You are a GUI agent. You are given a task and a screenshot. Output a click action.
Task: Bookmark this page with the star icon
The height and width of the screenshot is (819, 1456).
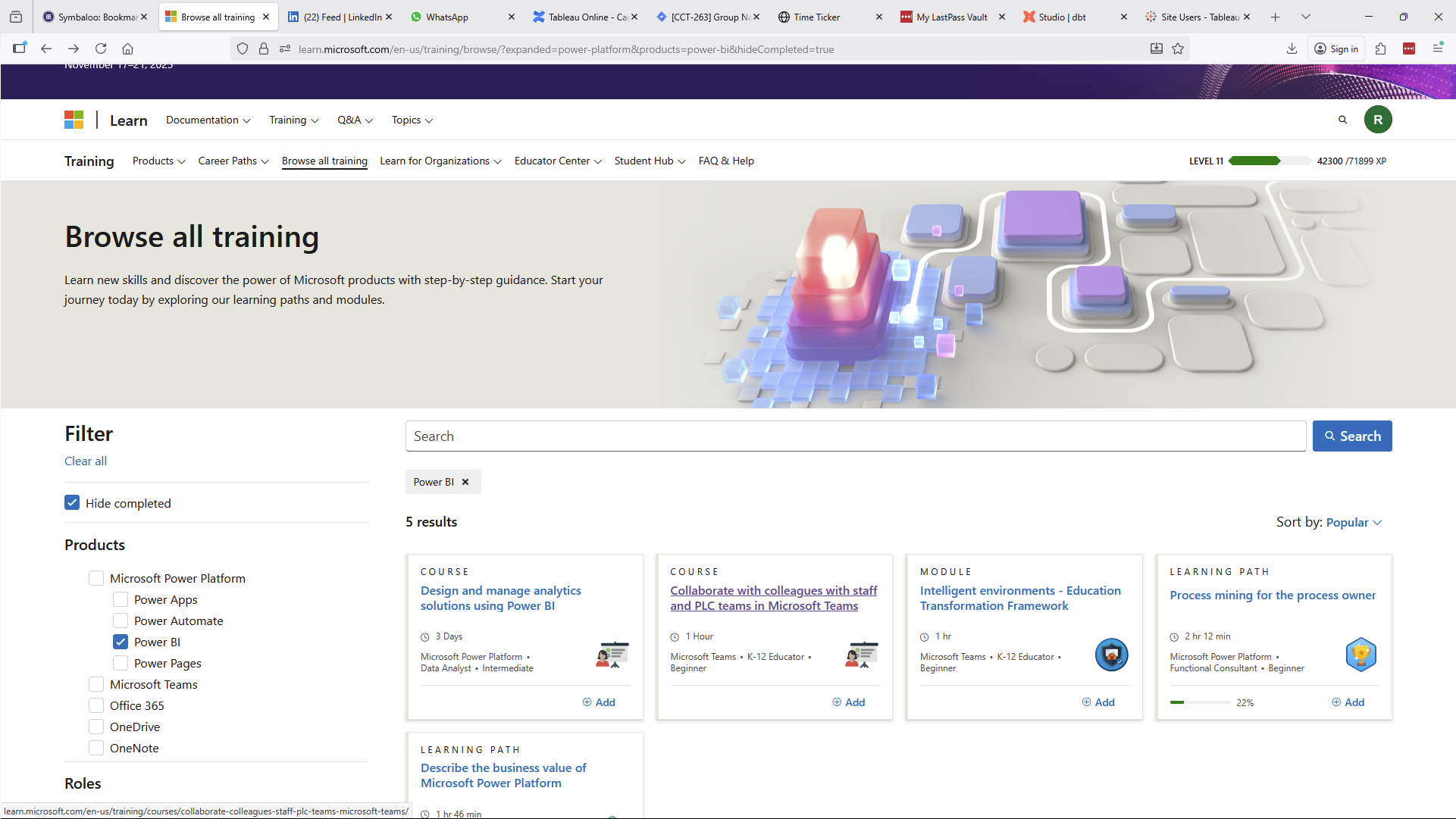point(1178,48)
